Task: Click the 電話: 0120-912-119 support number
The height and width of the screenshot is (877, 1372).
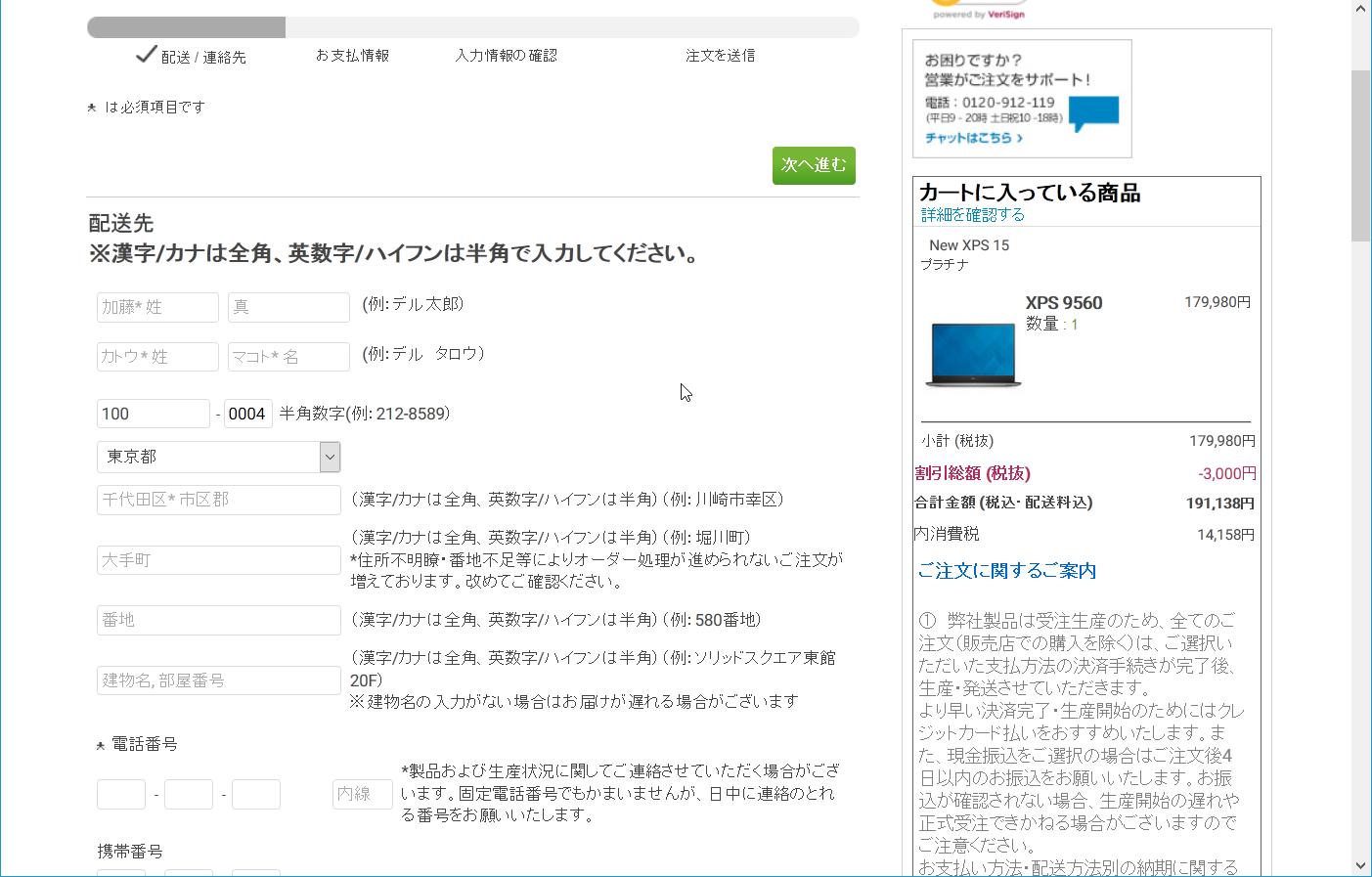Action: 990,103
